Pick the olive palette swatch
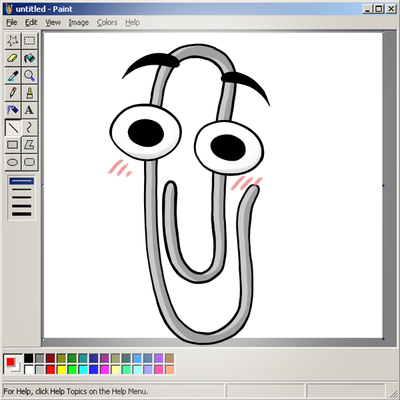 (x=62, y=359)
